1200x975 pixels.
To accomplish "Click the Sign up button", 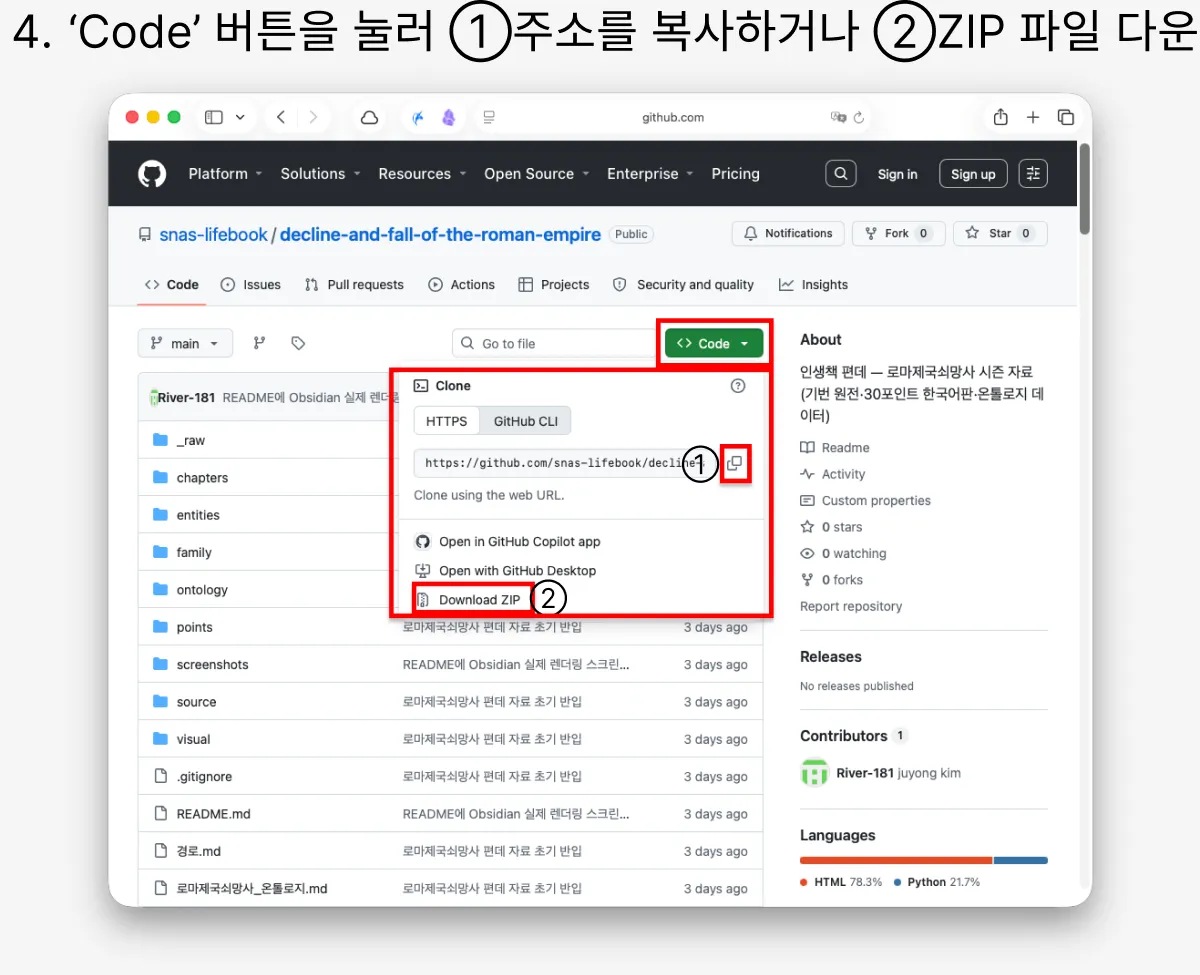I will tap(973, 174).
